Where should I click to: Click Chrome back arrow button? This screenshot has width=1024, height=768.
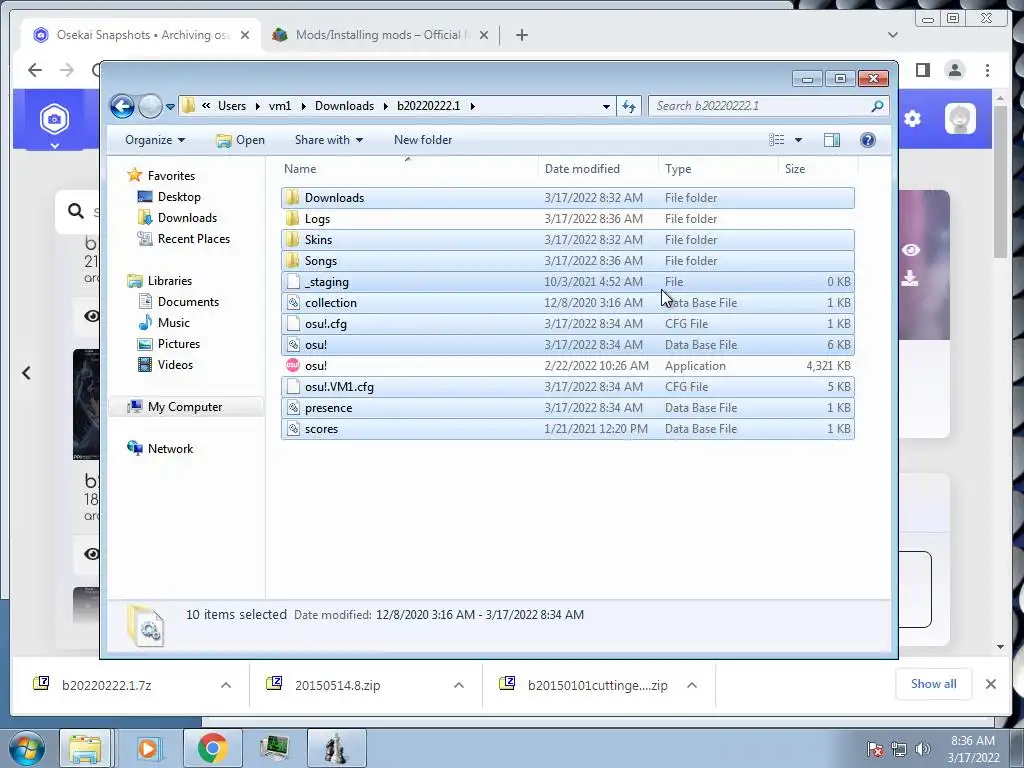(x=35, y=69)
